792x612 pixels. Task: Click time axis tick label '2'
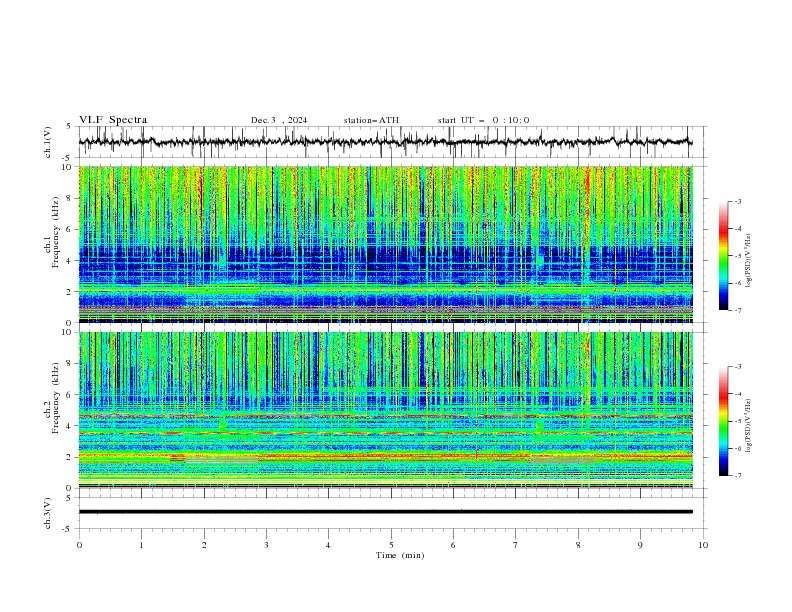point(204,545)
